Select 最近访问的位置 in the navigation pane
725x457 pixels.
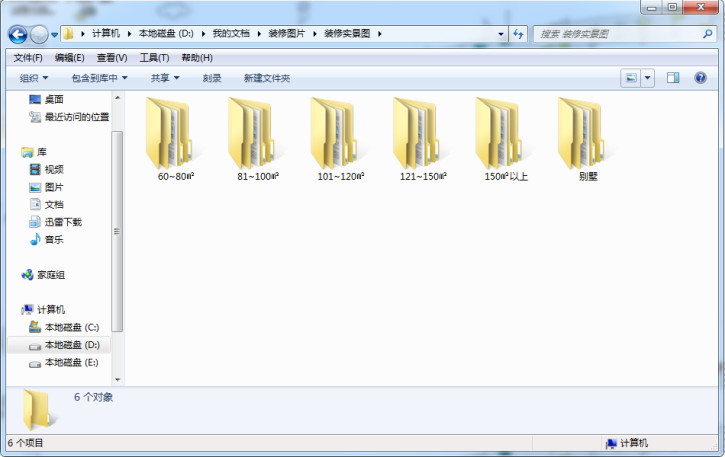[x=69, y=117]
